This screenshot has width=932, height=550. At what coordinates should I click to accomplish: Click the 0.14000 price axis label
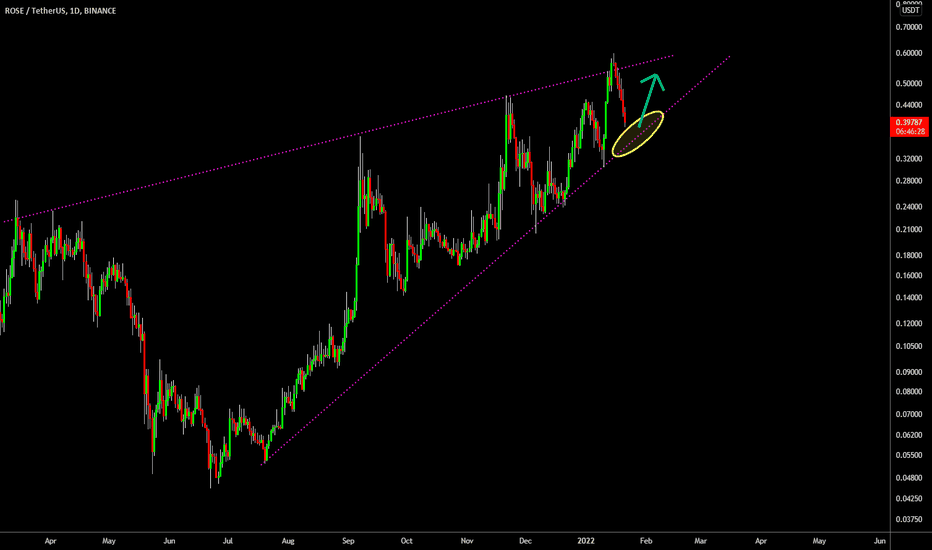click(x=909, y=298)
